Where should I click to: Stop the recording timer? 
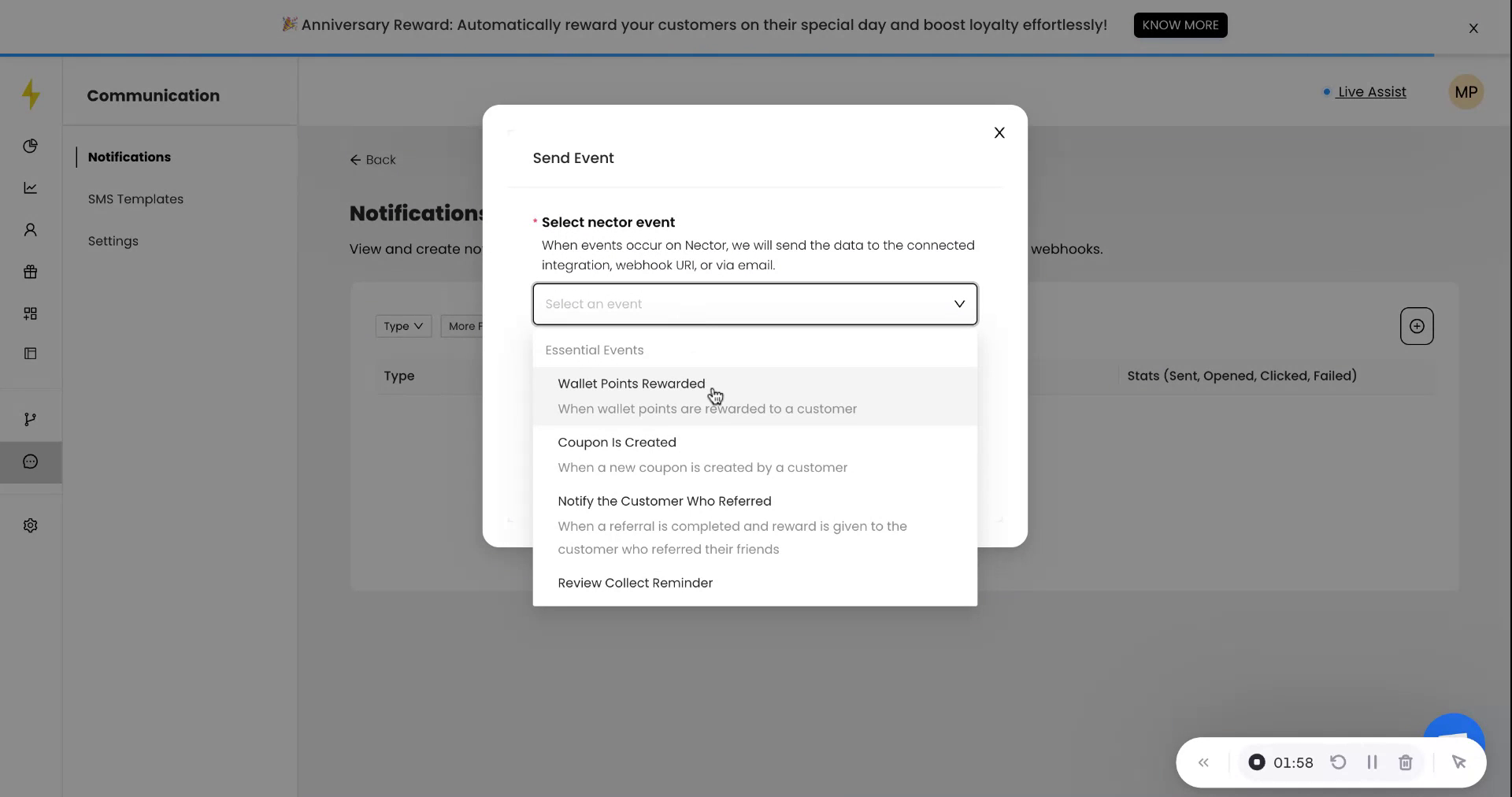[x=1256, y=762]
